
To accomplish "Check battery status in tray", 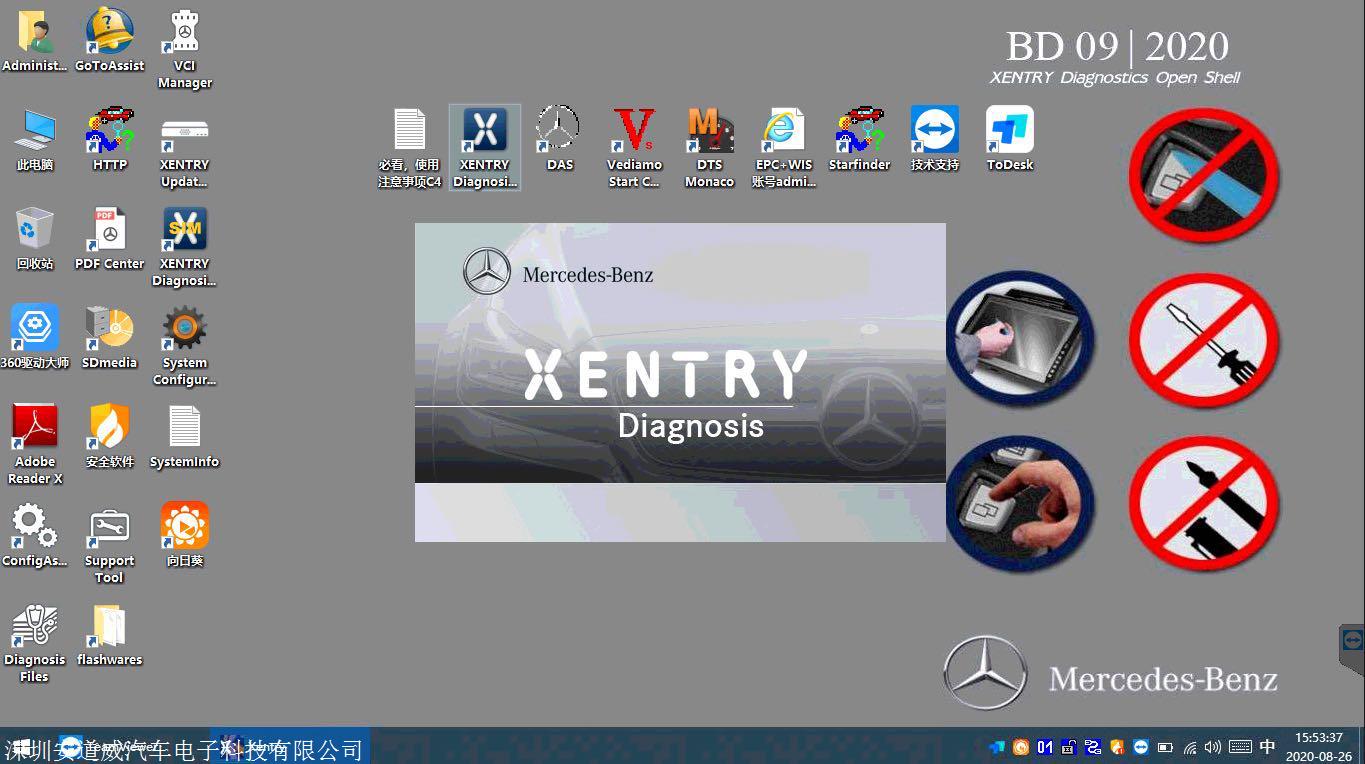I will point(1165,747).
